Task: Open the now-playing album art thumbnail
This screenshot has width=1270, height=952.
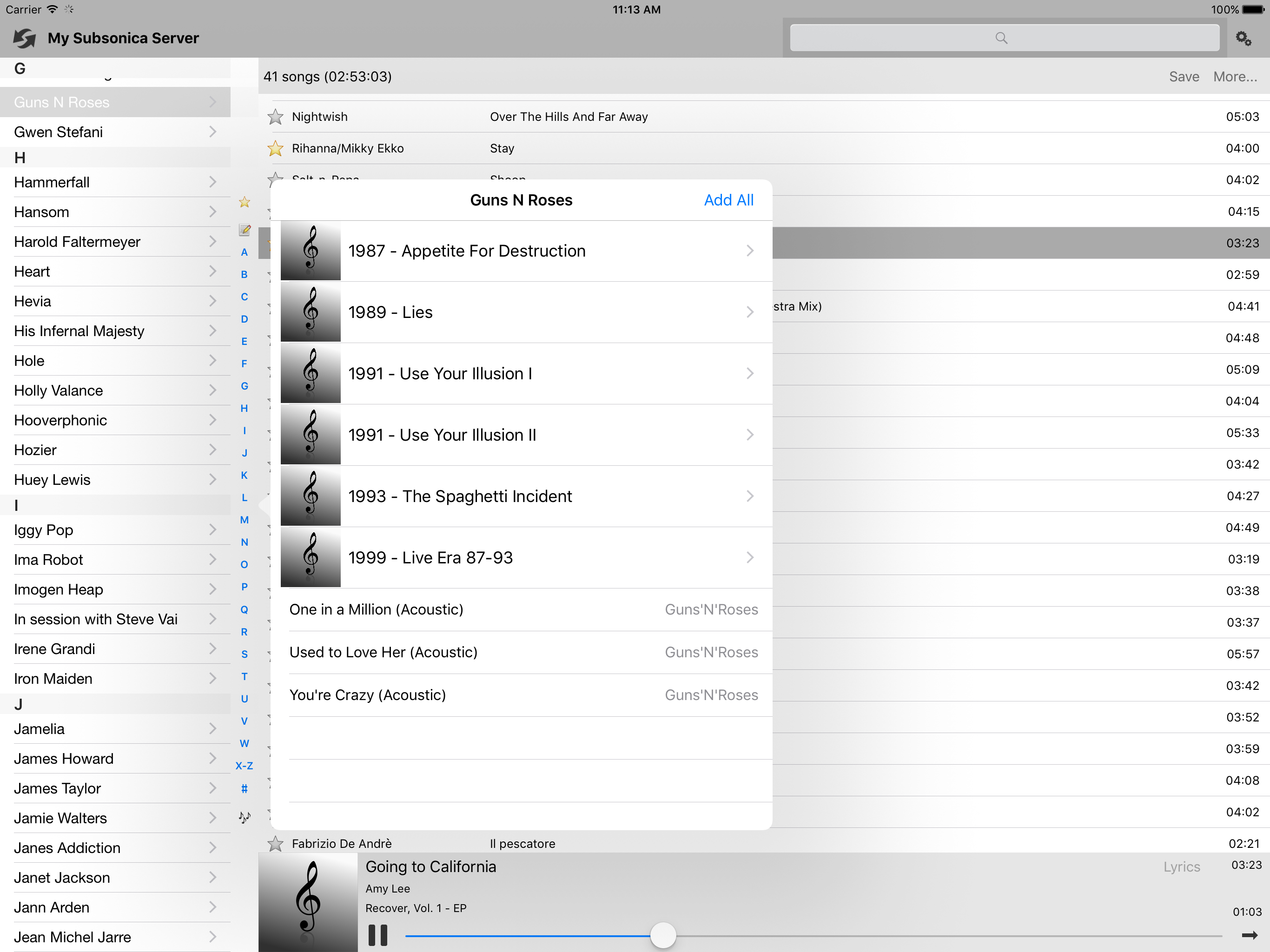Action: 308,902
